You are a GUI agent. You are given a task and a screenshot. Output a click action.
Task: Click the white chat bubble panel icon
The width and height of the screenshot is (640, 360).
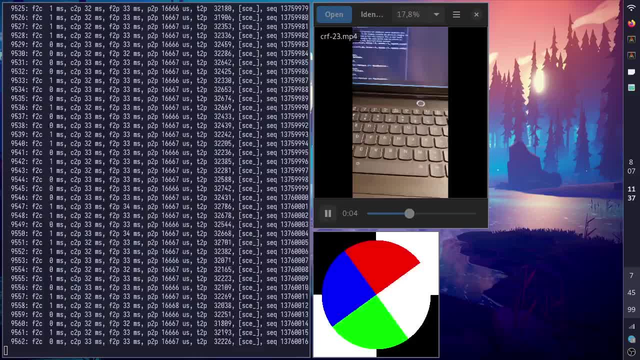click(x=631, y=72)
